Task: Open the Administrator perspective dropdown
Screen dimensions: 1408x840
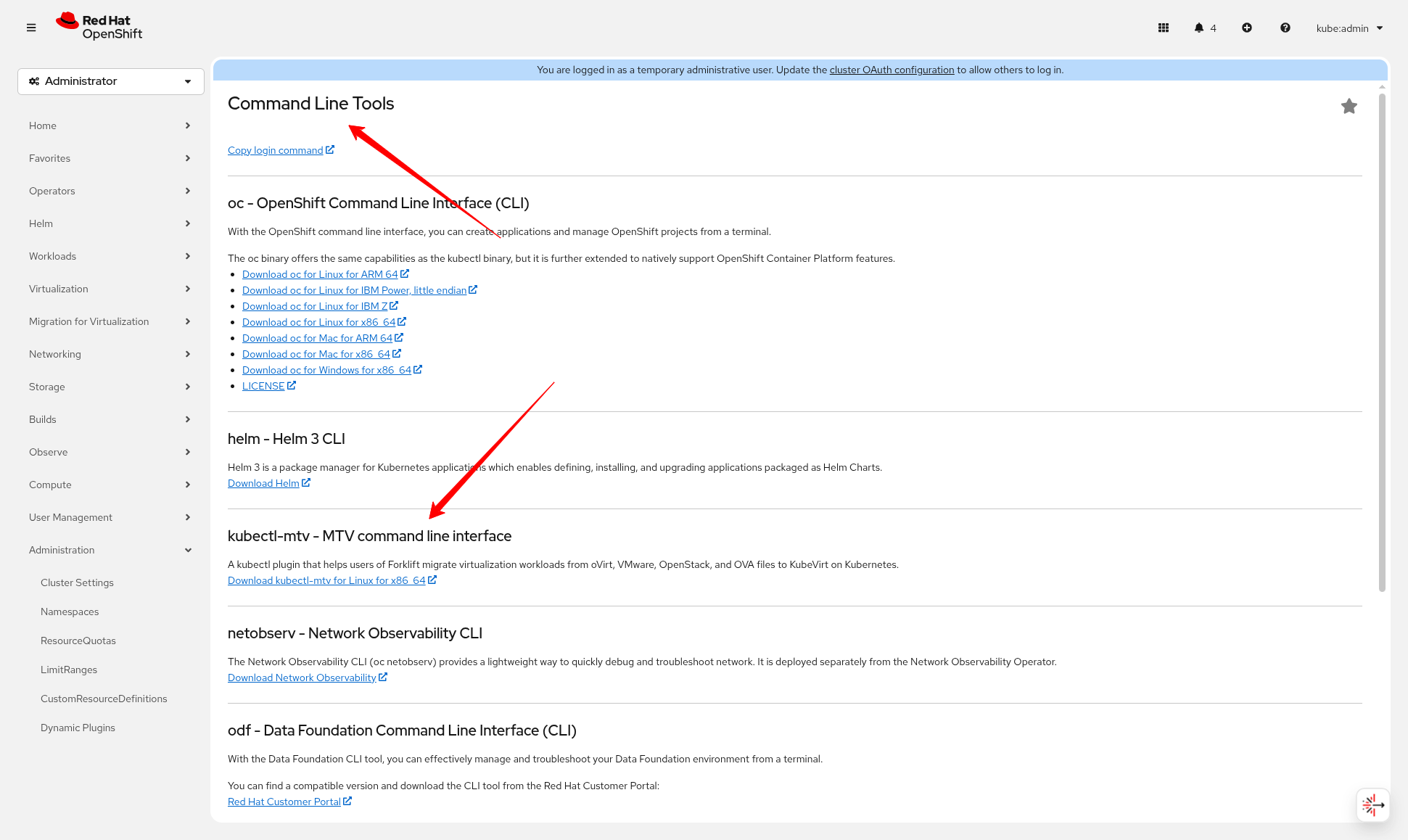Action: pos(110,81)
